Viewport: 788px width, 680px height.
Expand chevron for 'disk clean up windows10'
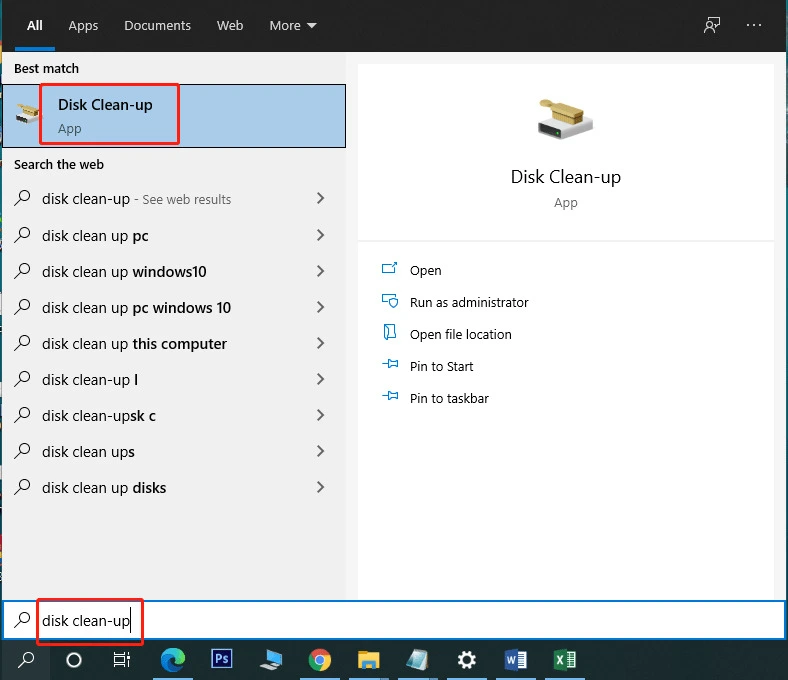321,271
